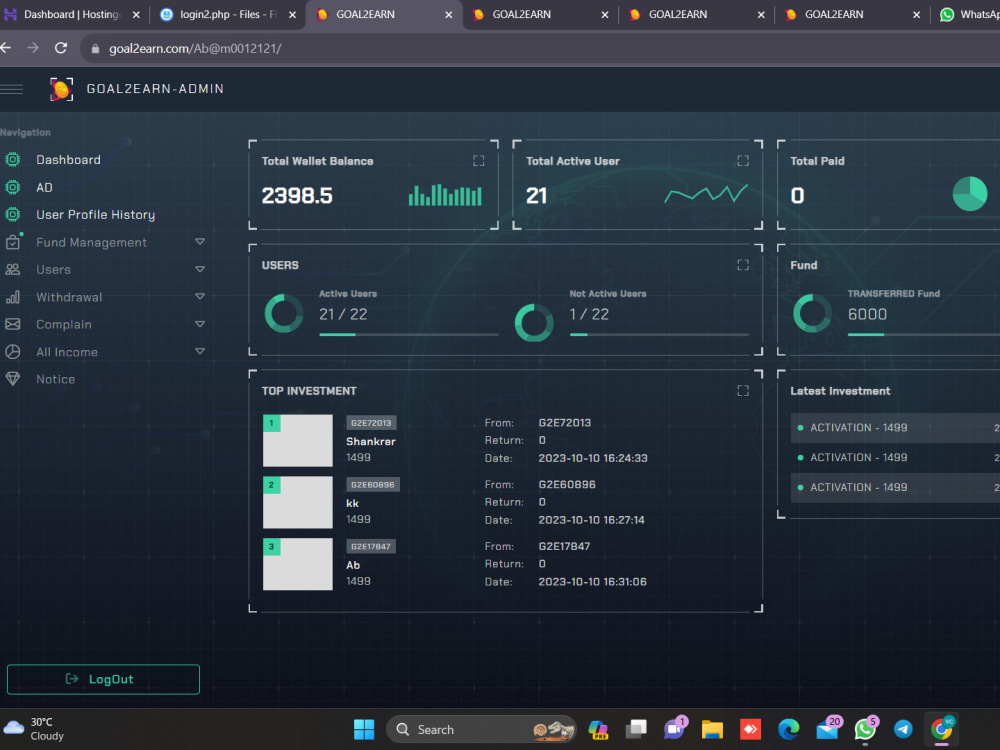Reload the page
The width and height of the screenshot is (1000, 750).
pos(61,48)
